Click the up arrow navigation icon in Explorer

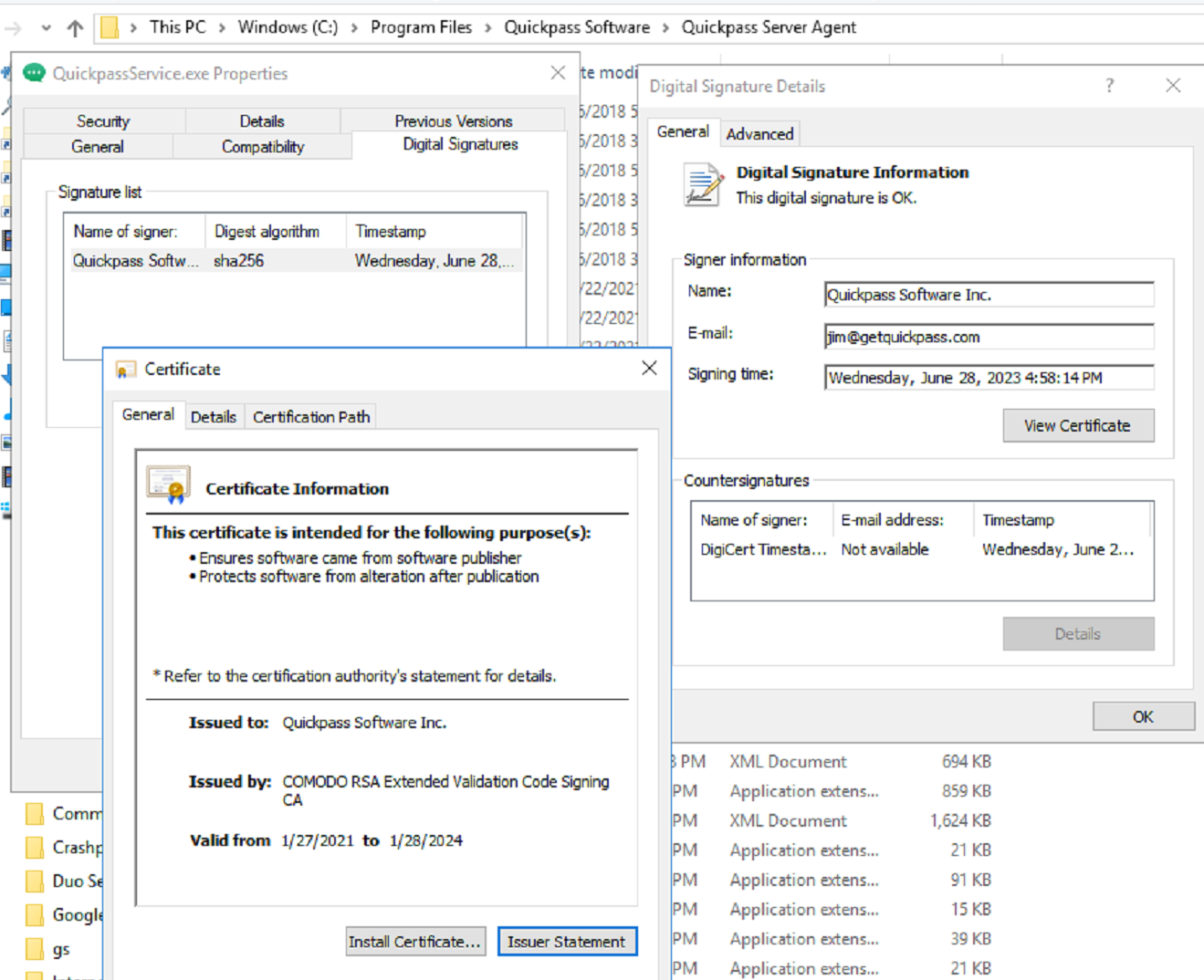click(75, 28)
